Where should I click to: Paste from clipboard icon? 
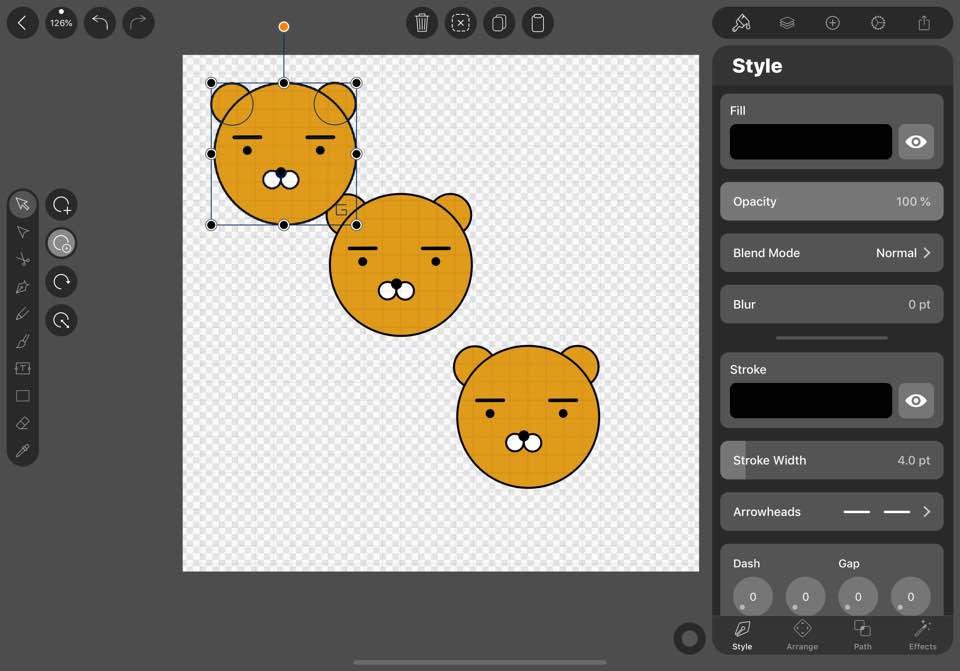538,23
